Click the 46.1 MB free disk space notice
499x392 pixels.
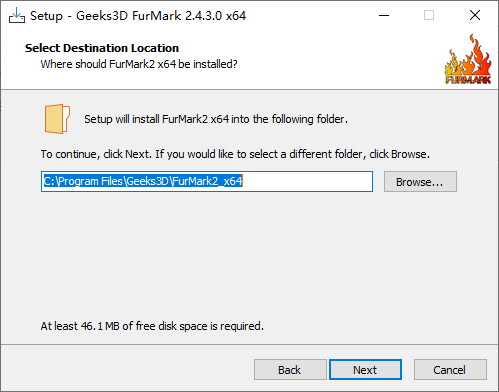pos(152,326)
